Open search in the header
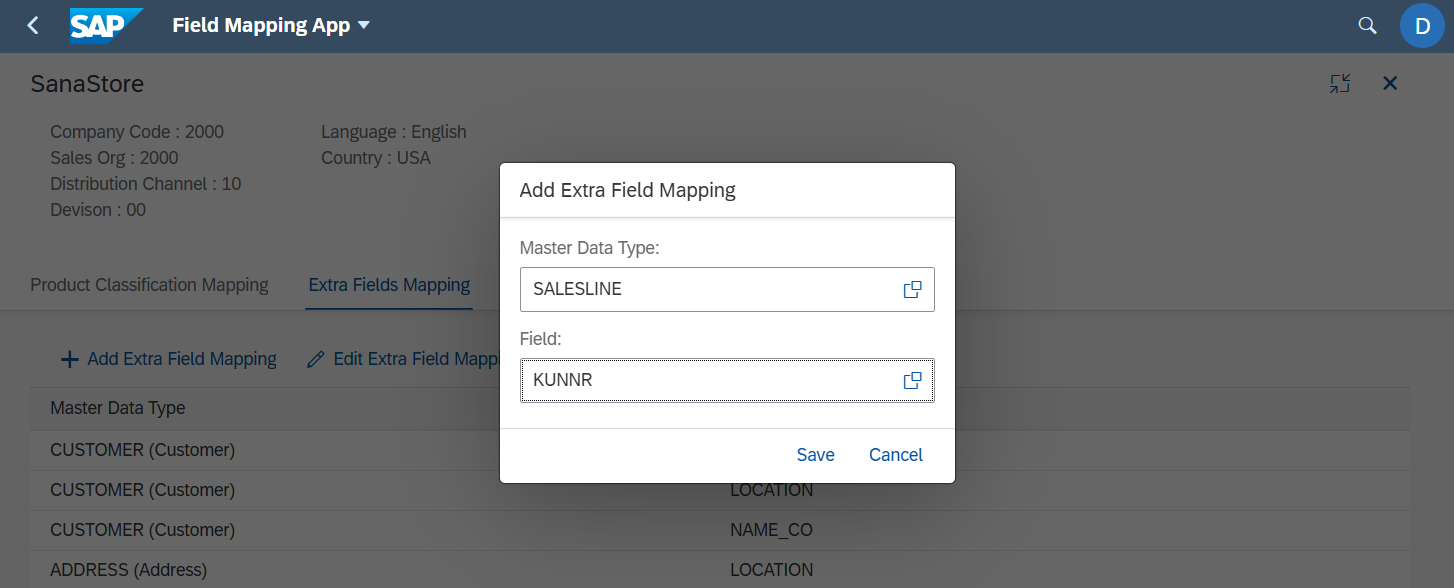The width and height of the screenshot is (1454, 588). point(1367,25)
